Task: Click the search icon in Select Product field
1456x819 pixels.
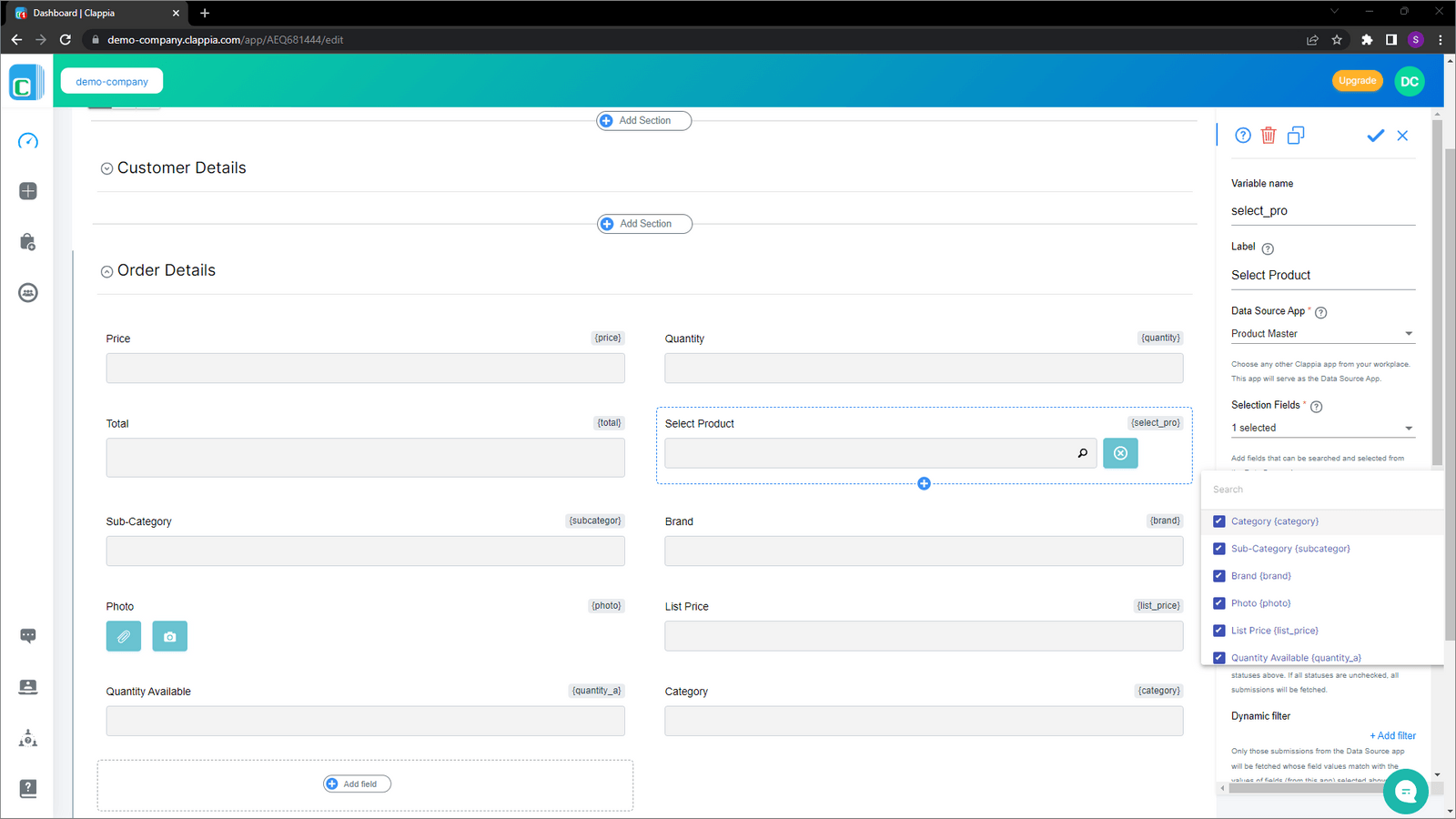Action: coord(1082,453)
